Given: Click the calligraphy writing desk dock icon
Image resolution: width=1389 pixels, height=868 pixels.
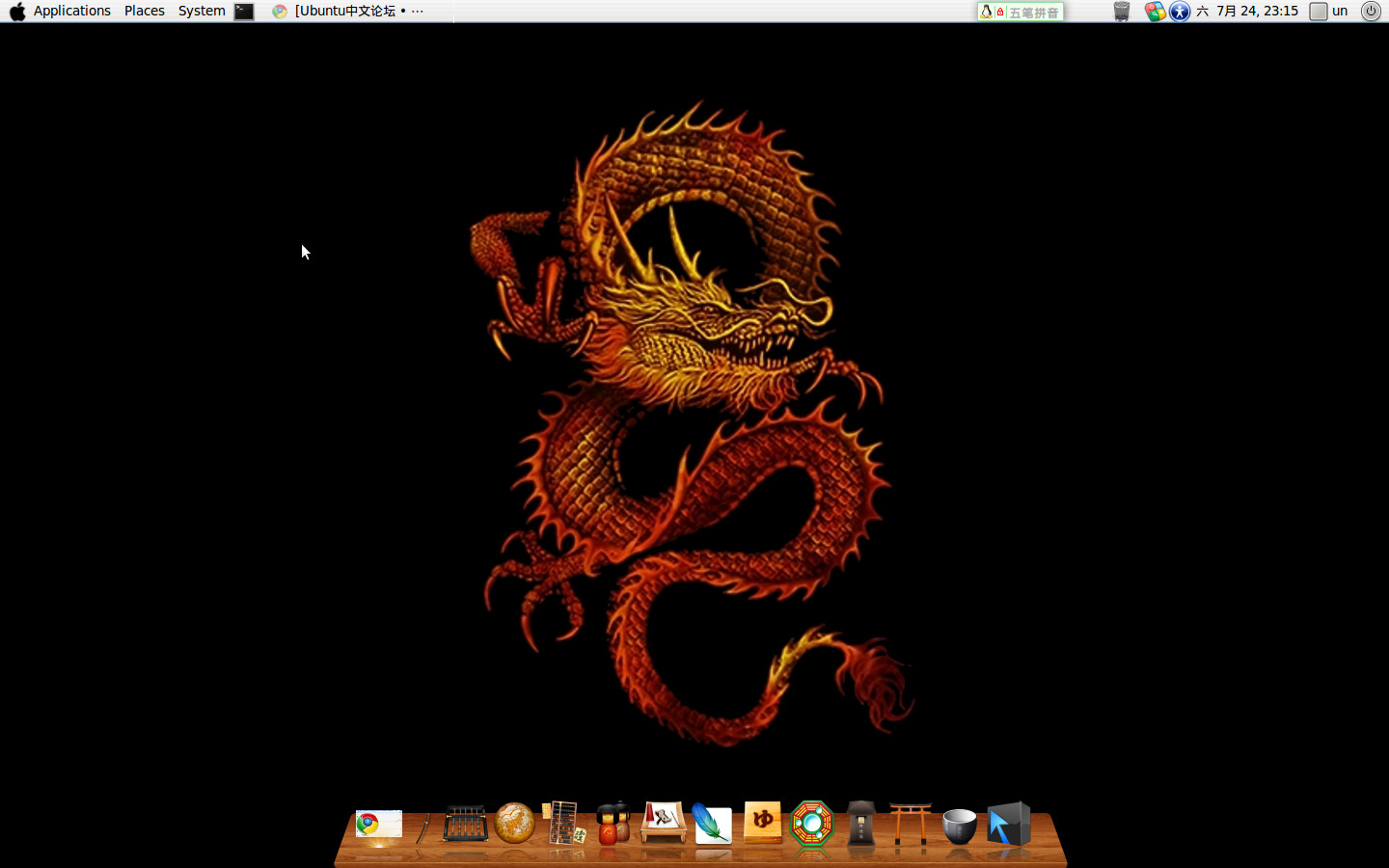Looking at the screenshot, I should click(664, 823).
